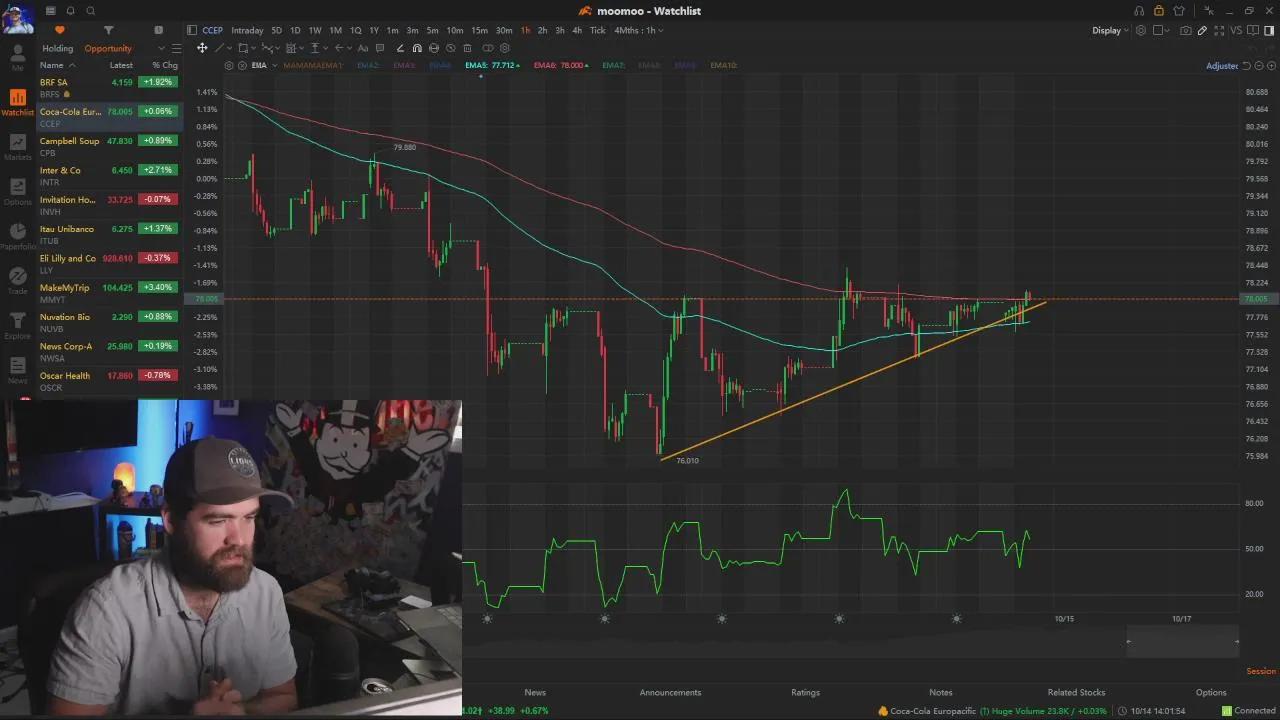
Task: Open the VS compare tool
Action: point(1236,30)
